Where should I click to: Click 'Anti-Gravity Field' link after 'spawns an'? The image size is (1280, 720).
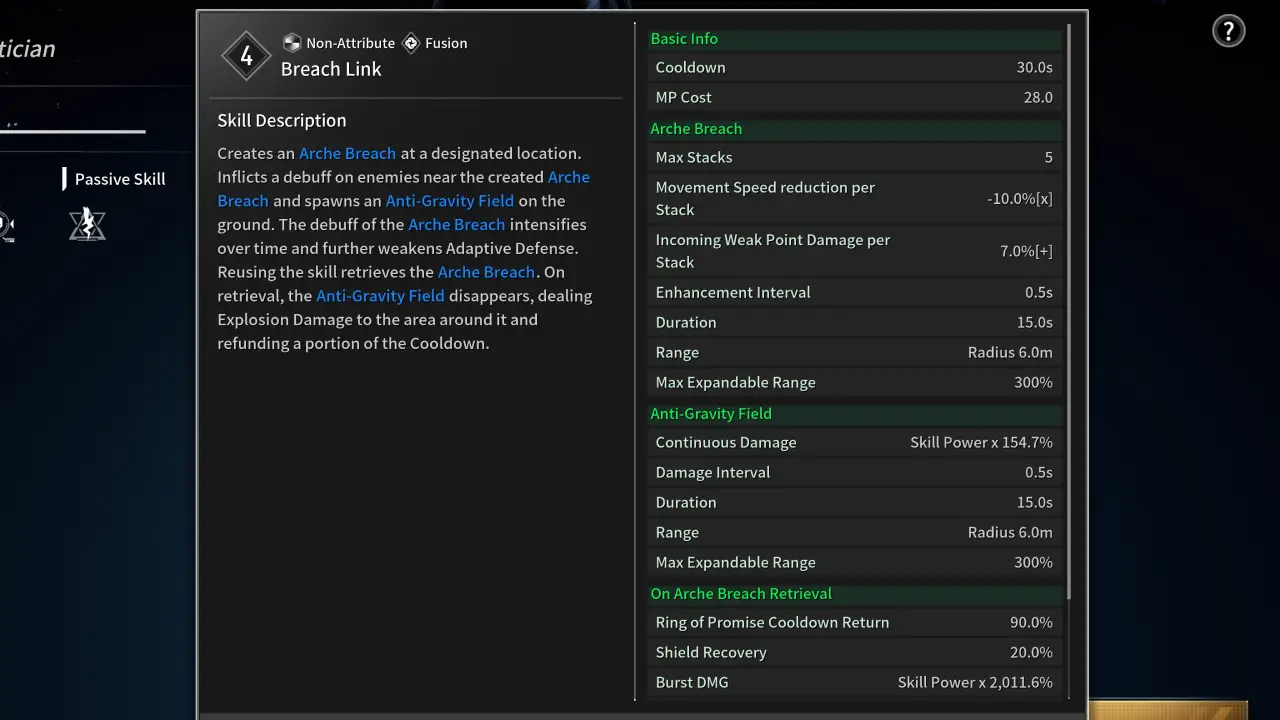coord(449,200)
